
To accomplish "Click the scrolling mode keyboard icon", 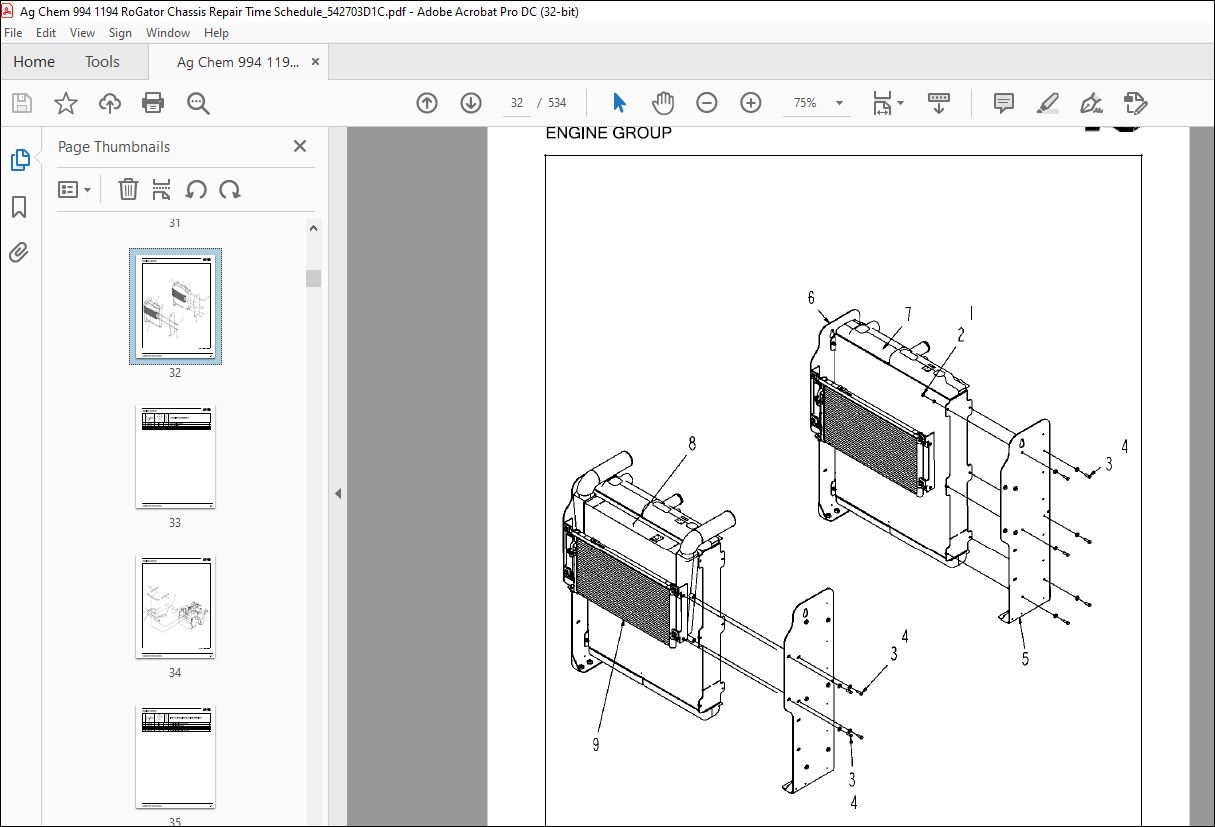I will 939,103.
